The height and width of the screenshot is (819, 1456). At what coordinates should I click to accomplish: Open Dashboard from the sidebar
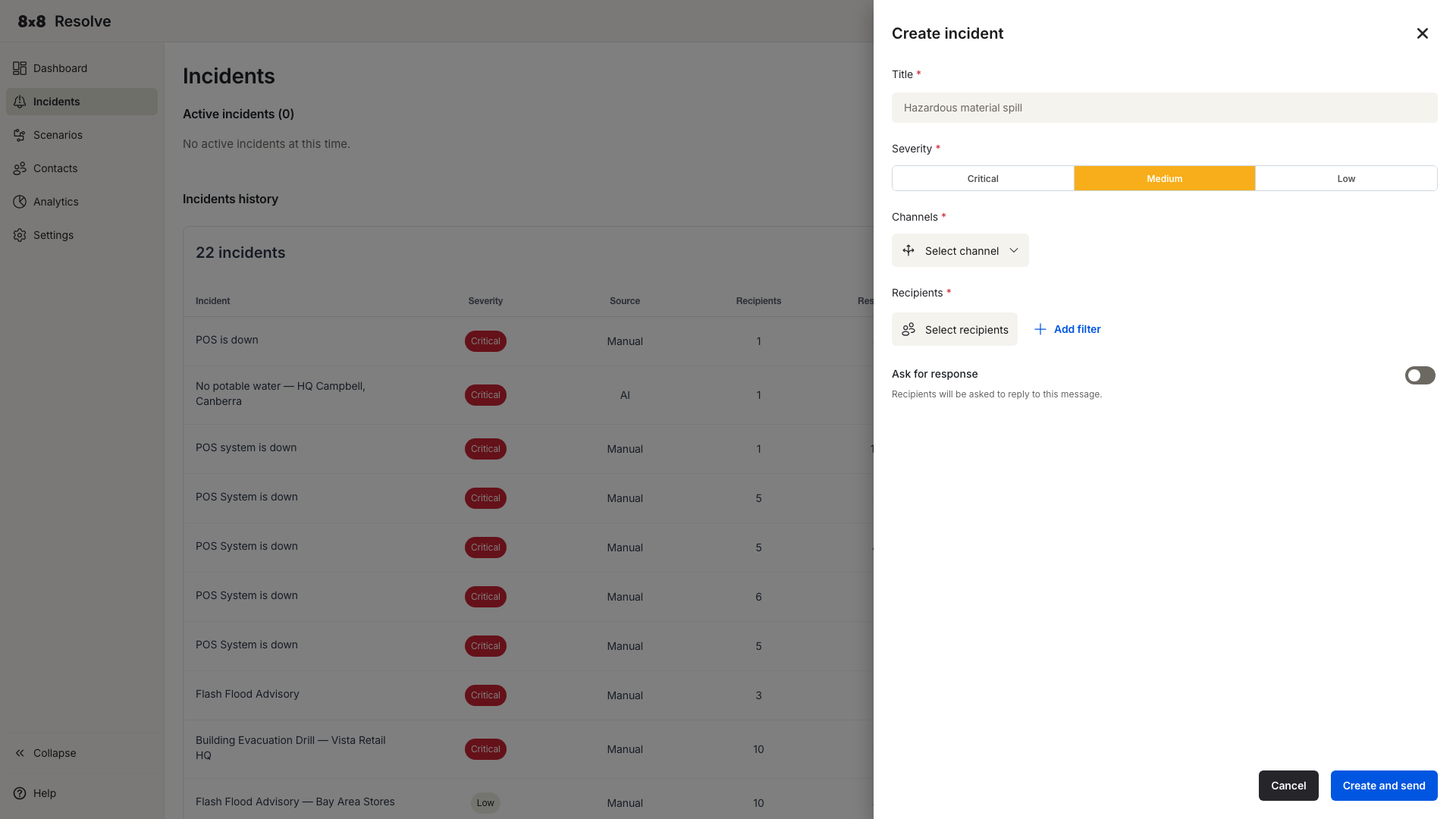(82, 68)
